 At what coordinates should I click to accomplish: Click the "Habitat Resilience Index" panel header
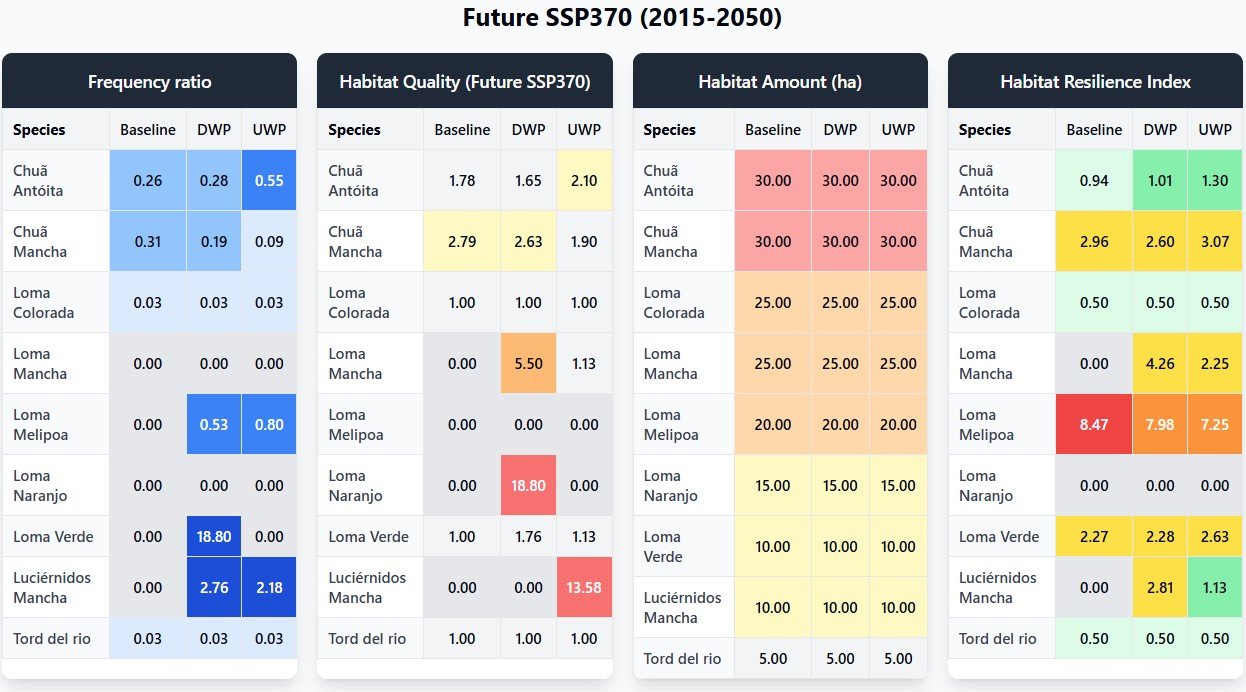coord(1095,82)
